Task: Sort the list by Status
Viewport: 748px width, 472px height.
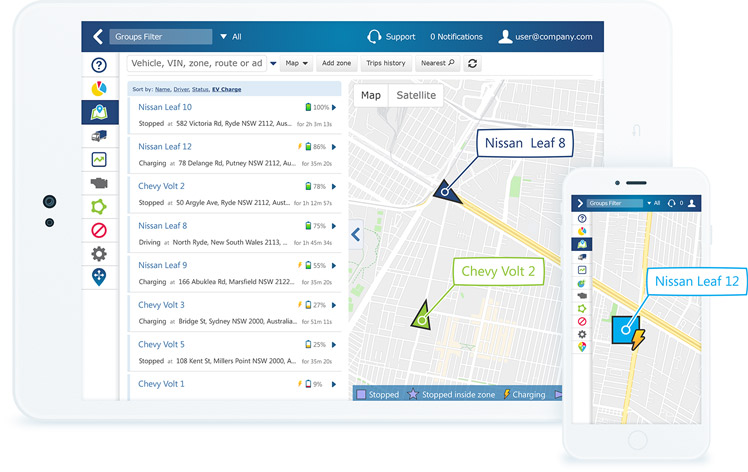Action: click(x=200, y=89)
